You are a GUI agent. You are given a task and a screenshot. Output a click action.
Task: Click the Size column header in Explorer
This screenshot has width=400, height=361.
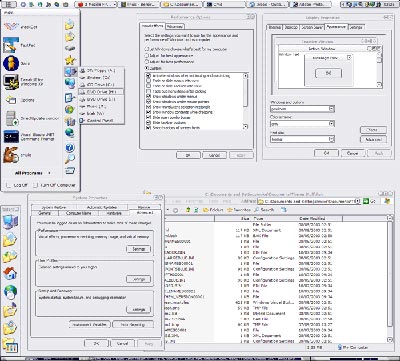(233, 218)
